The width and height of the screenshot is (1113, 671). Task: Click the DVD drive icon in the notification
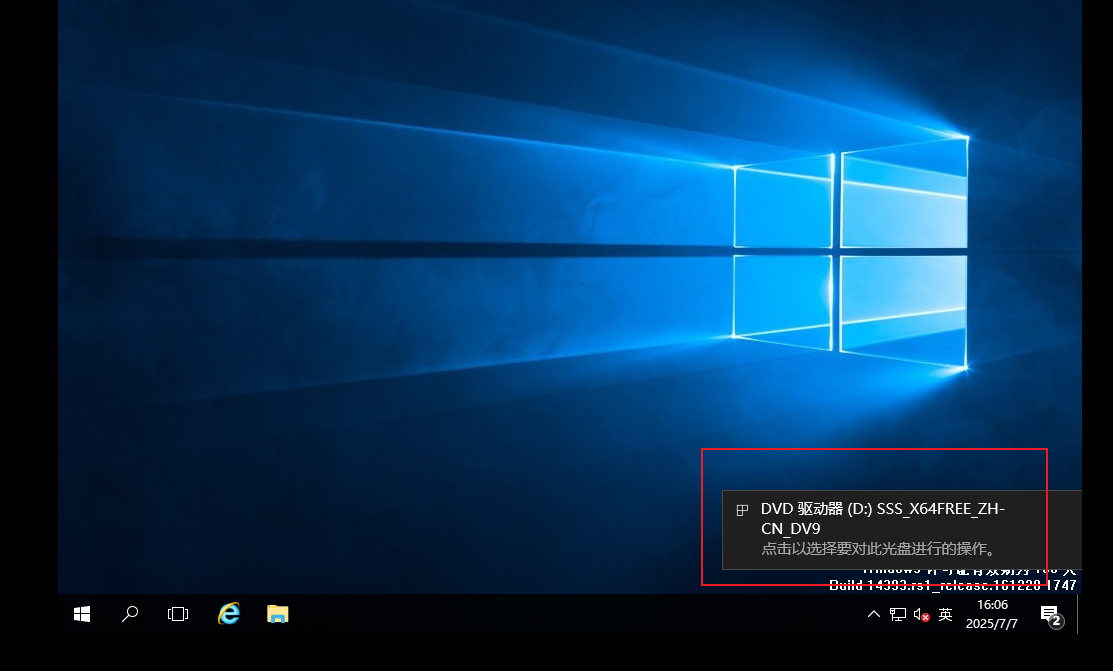click(x=741, y=509)
